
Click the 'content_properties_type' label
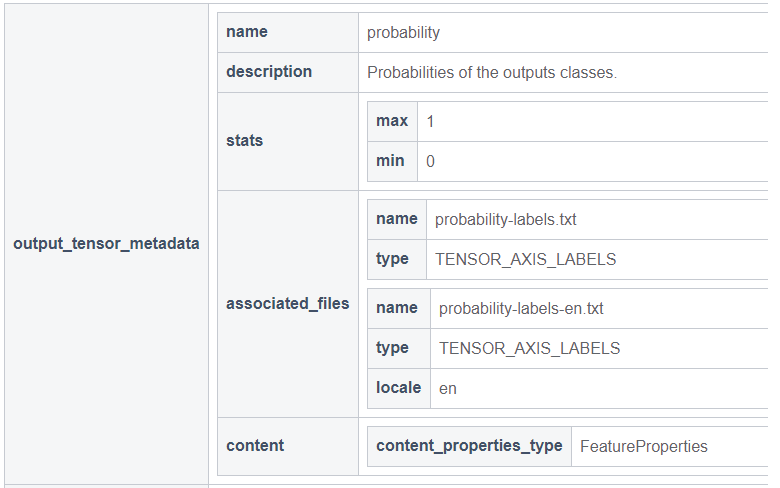tap(469, 446)
